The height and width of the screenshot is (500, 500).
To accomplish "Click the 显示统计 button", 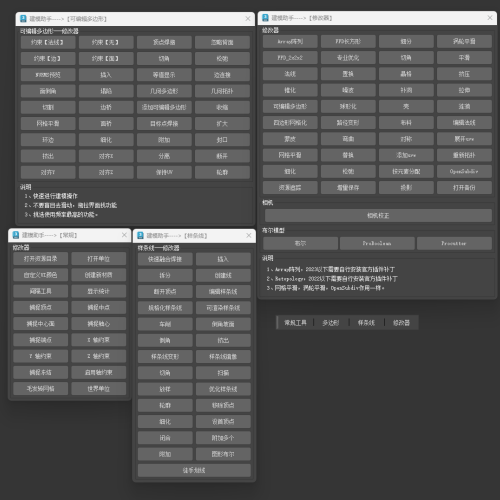I will (99, 291).
